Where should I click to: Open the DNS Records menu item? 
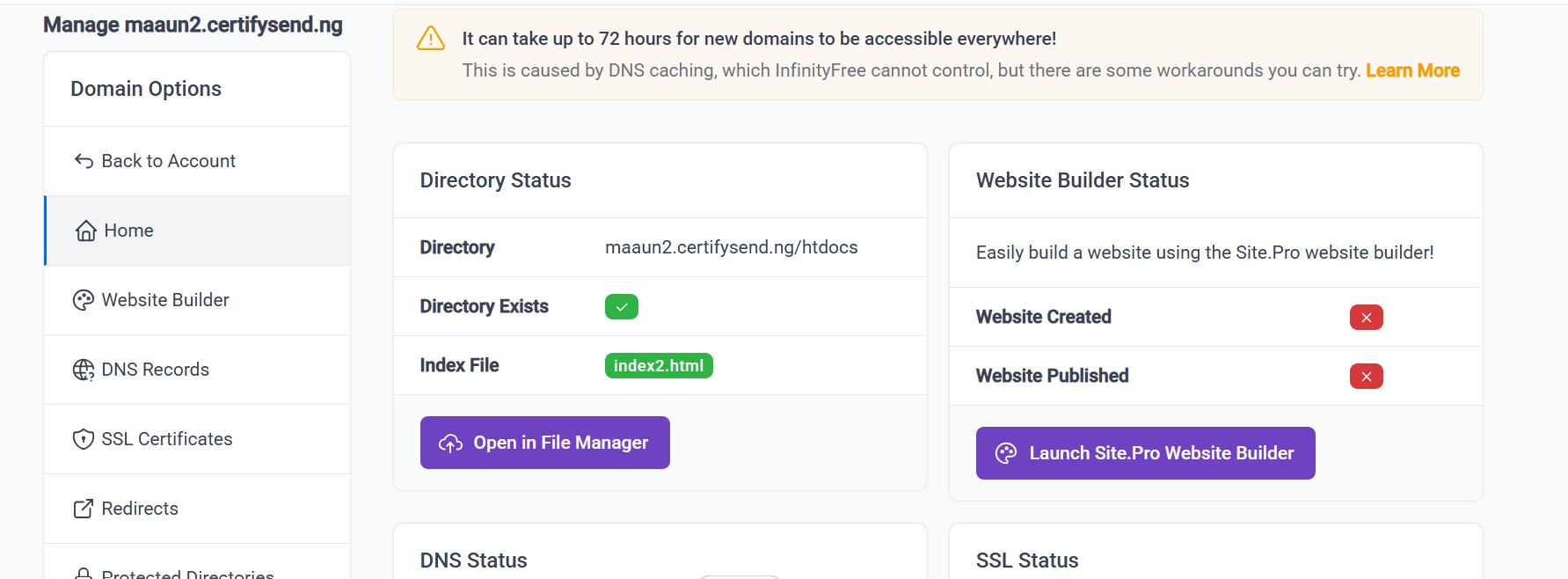[156, 370]
